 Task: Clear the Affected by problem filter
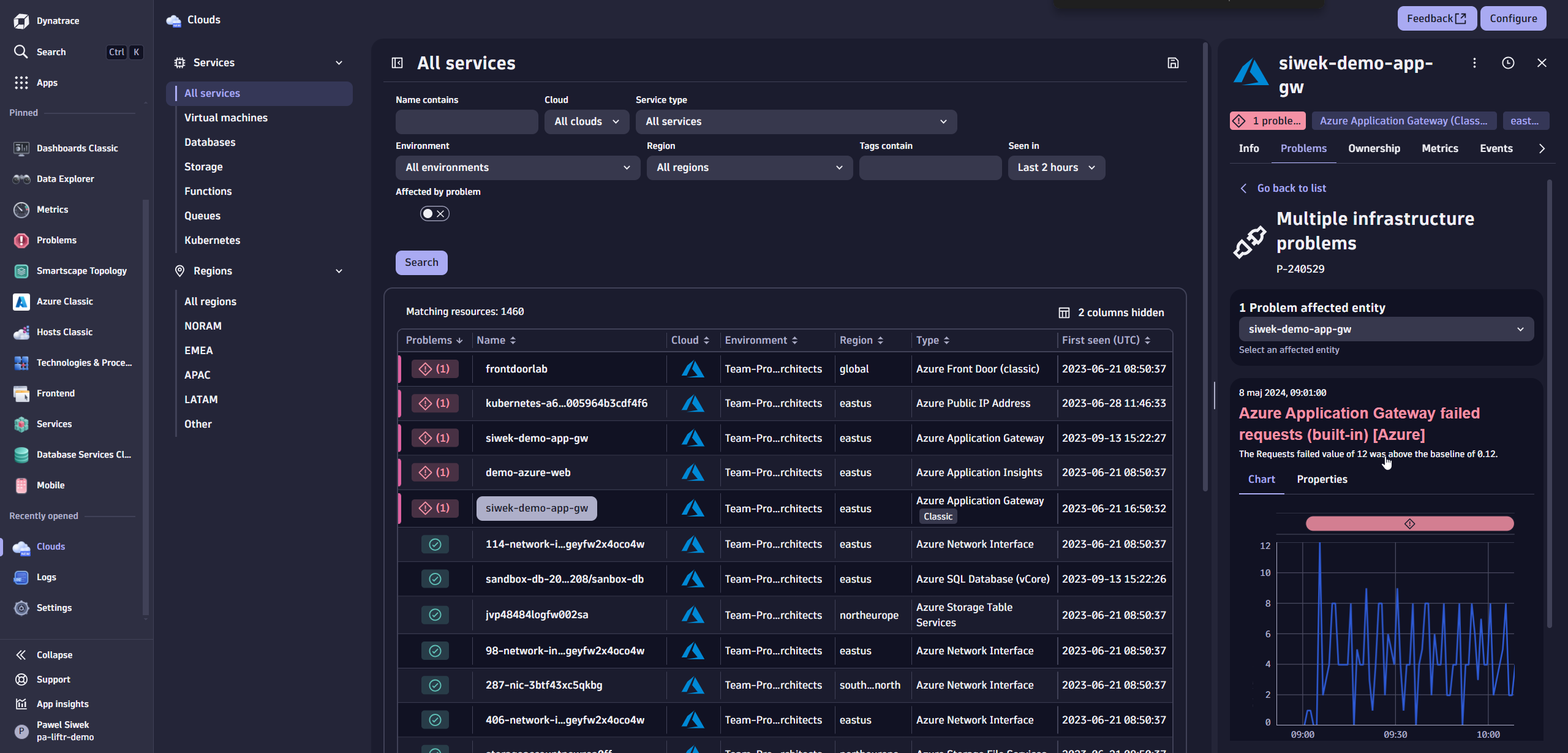[442, 213]
